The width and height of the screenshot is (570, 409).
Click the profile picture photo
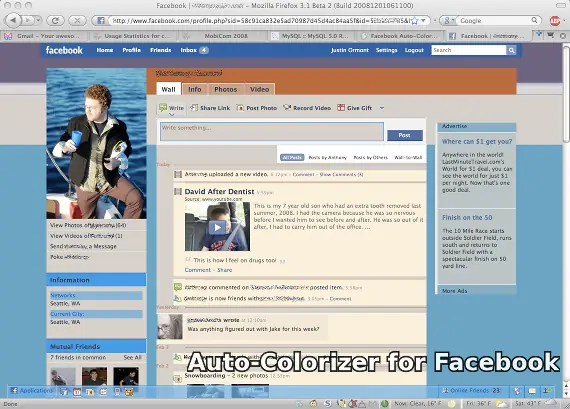(96, 144)
